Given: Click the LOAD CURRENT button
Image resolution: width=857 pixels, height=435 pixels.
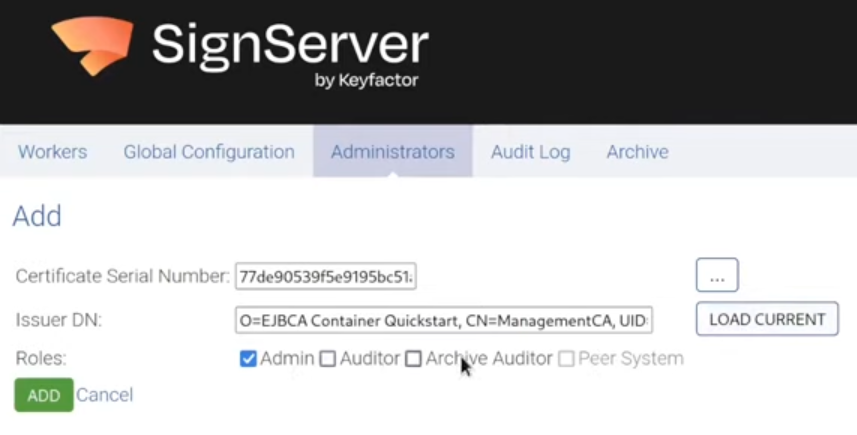Looking at the screenshot, I should (767, 319).
